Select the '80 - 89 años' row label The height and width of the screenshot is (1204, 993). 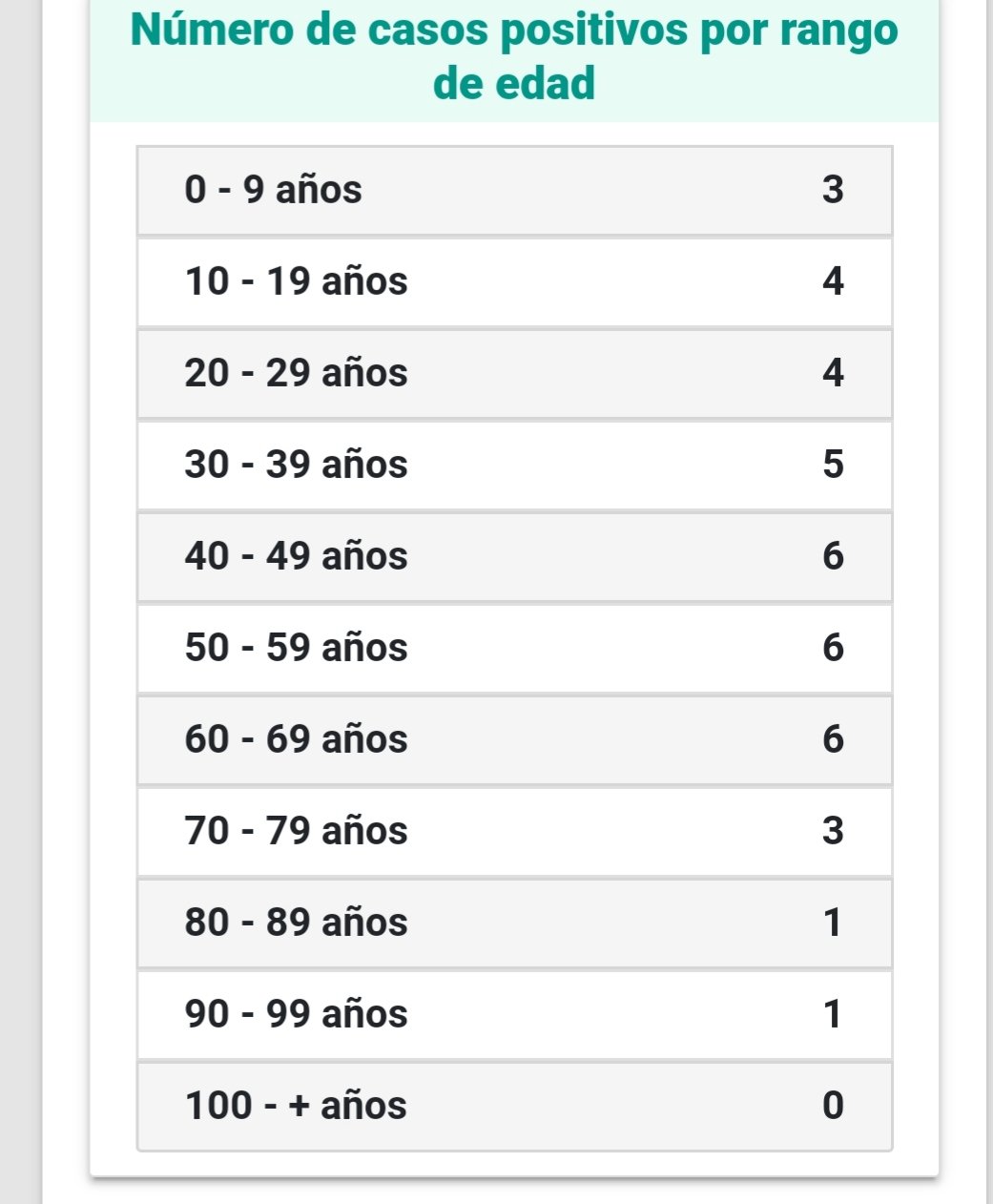coord(296,923)
